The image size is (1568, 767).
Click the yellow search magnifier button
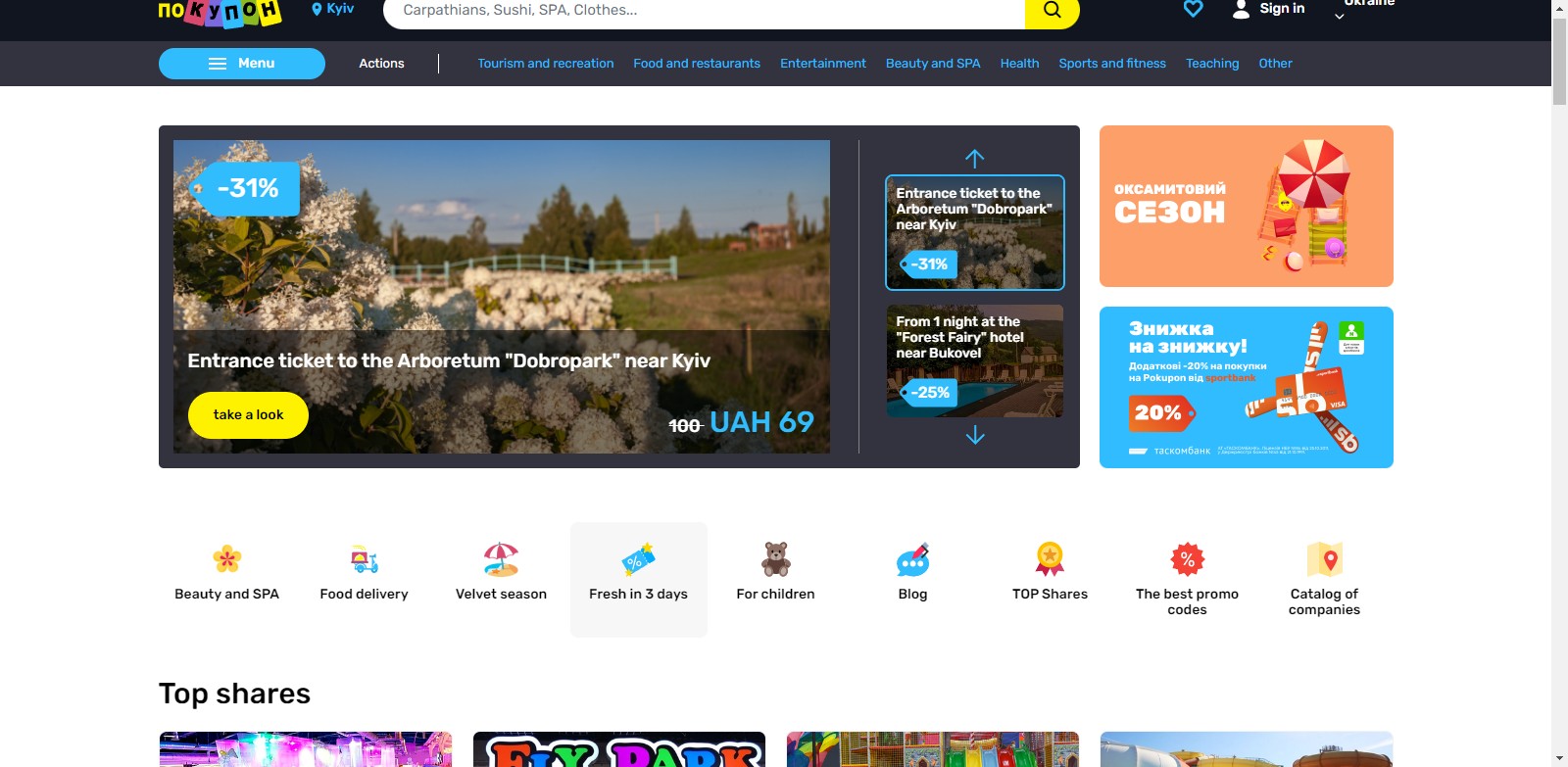click(x=1052, y=11)
